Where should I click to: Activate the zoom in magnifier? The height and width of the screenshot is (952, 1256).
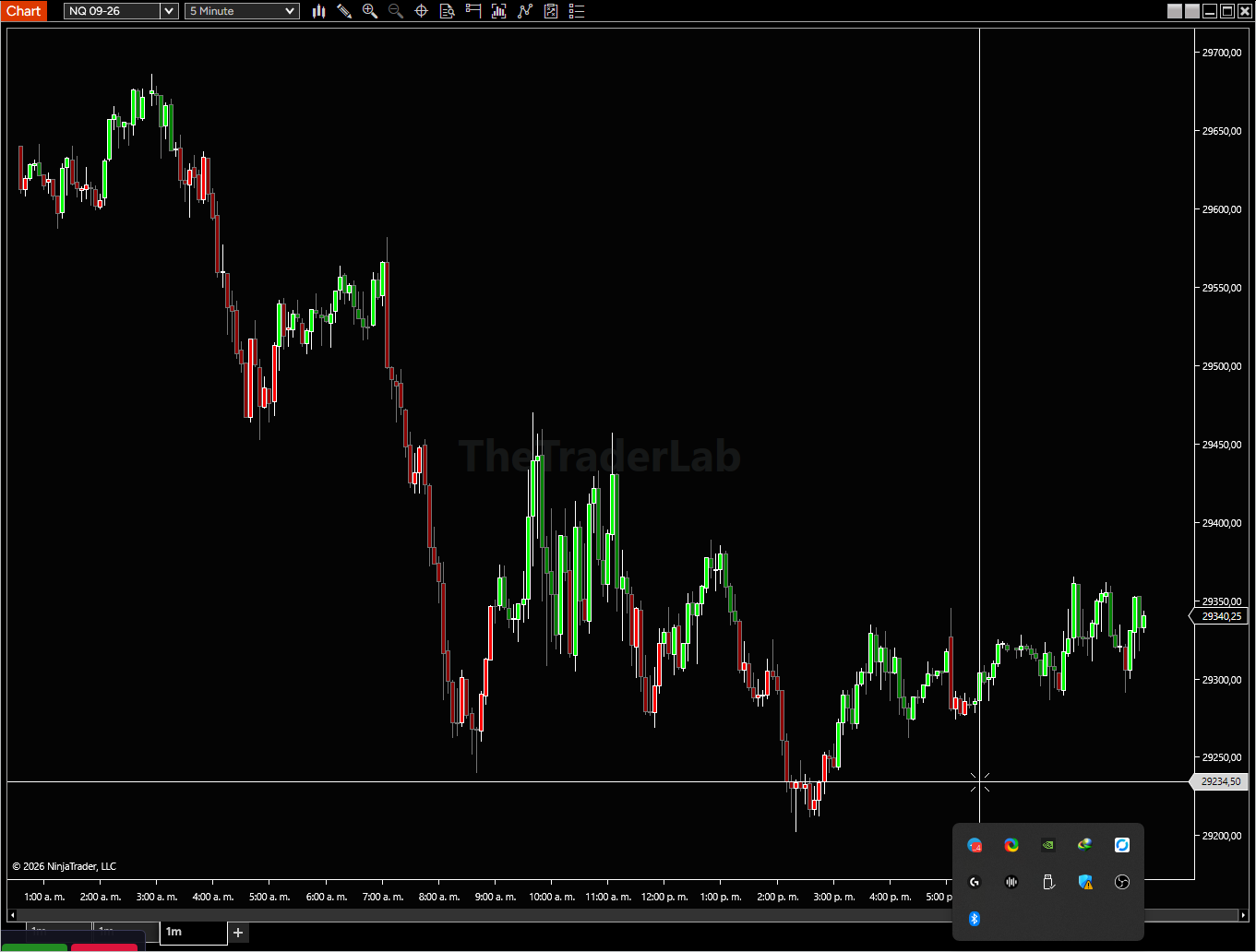370,11
